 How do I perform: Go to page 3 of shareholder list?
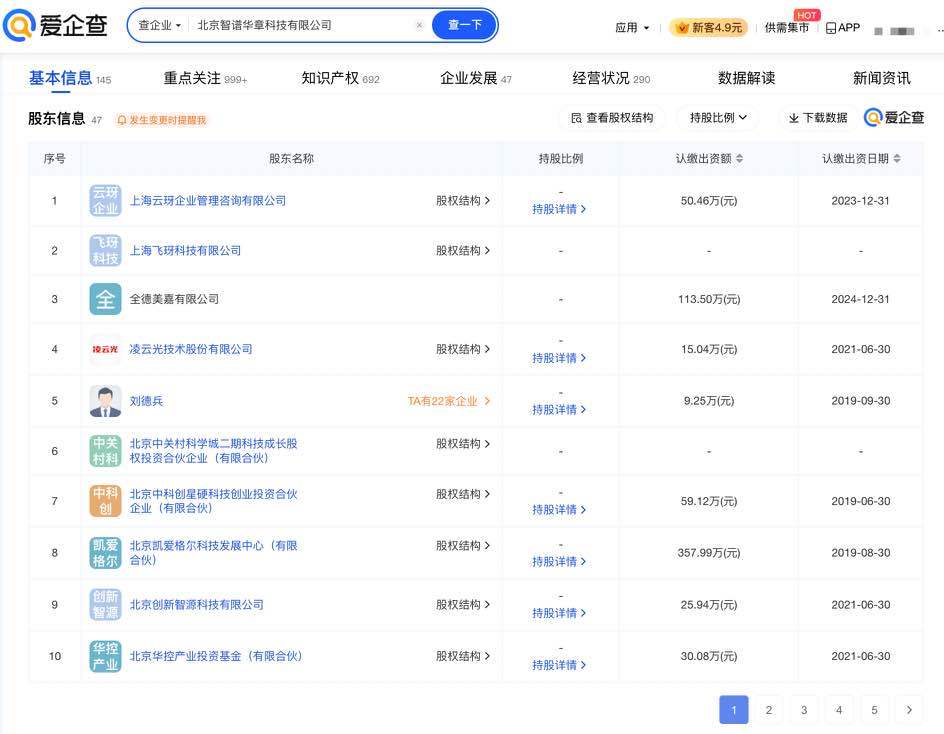tap(803, 710)
